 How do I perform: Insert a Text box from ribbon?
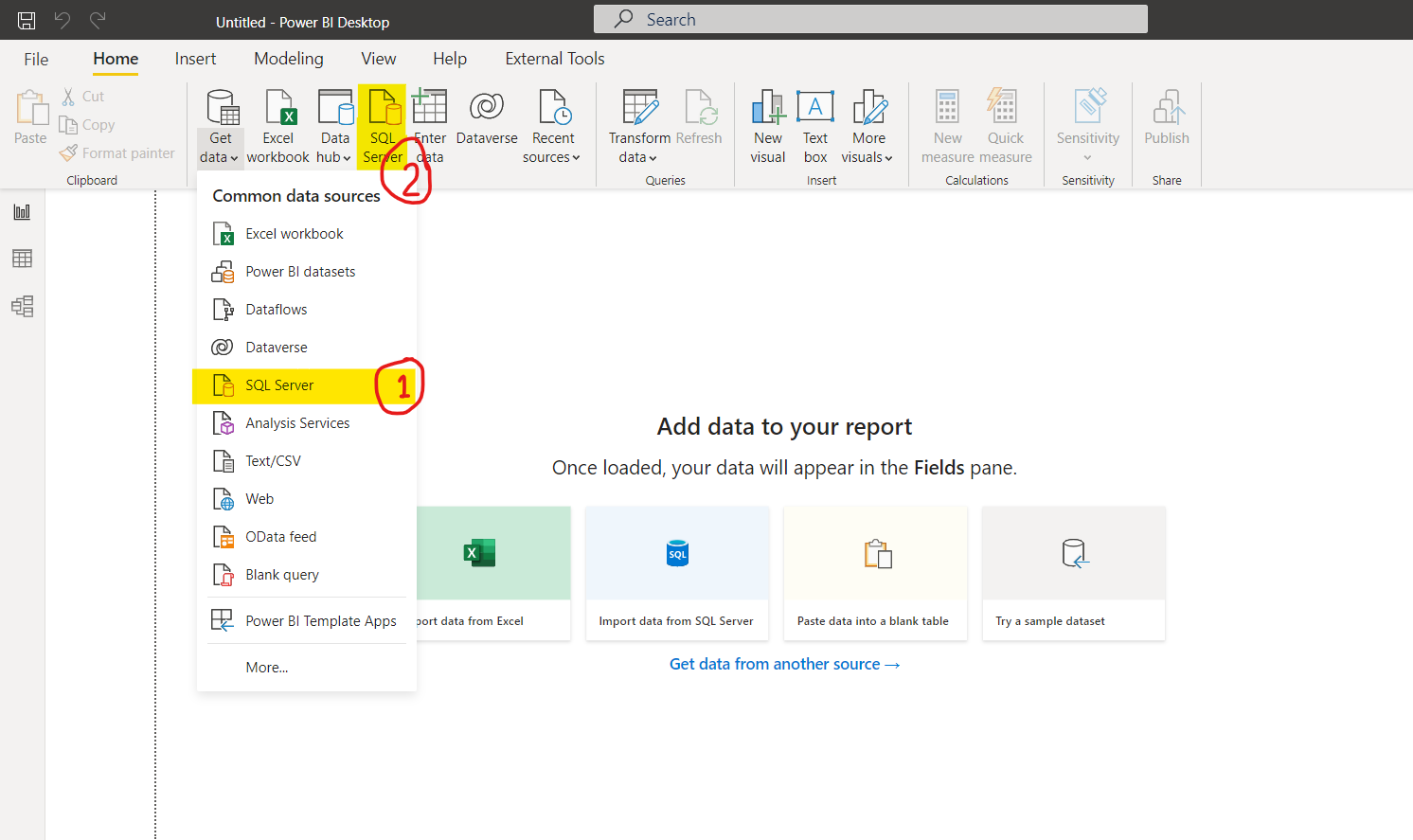[815, 127]
